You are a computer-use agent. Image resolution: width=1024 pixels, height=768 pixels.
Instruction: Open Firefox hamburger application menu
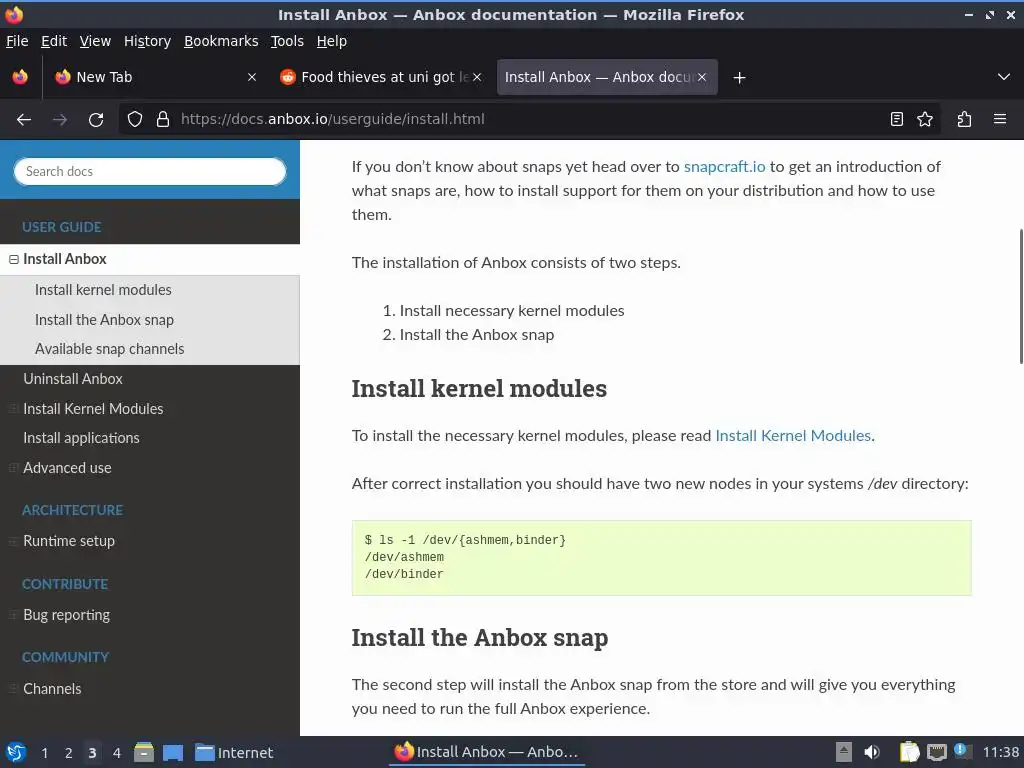coord(1000,119)
